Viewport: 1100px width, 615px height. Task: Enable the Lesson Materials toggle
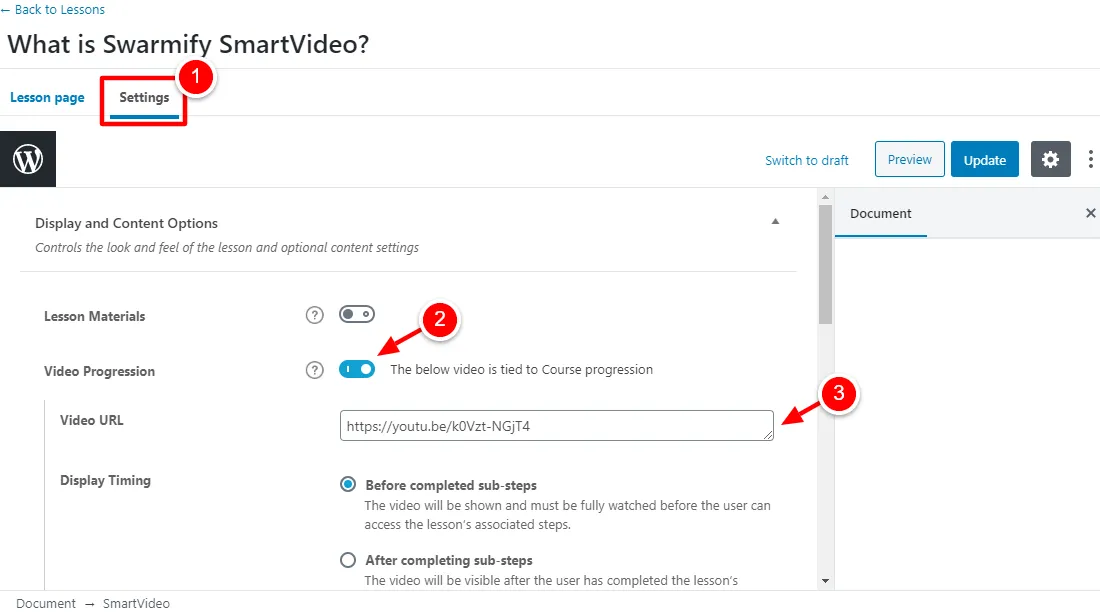coord(357,314)
